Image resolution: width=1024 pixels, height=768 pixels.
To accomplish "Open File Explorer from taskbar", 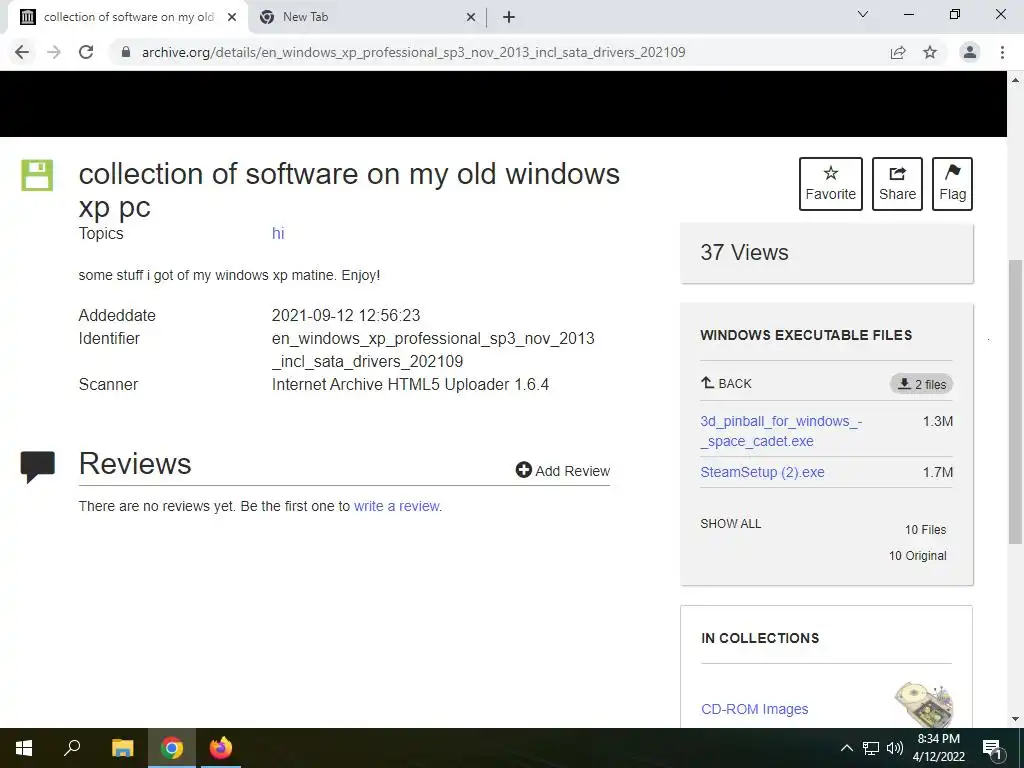I will 122,748.
